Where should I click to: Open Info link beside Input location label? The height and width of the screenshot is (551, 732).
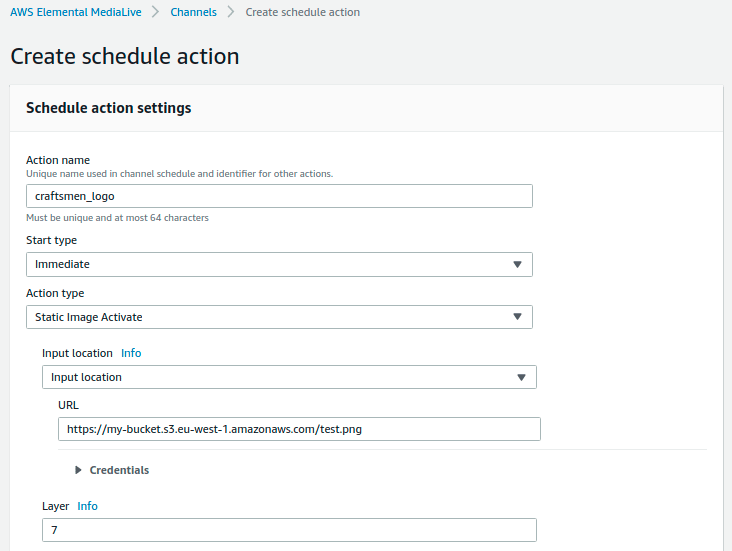click(x=131, y=353)
